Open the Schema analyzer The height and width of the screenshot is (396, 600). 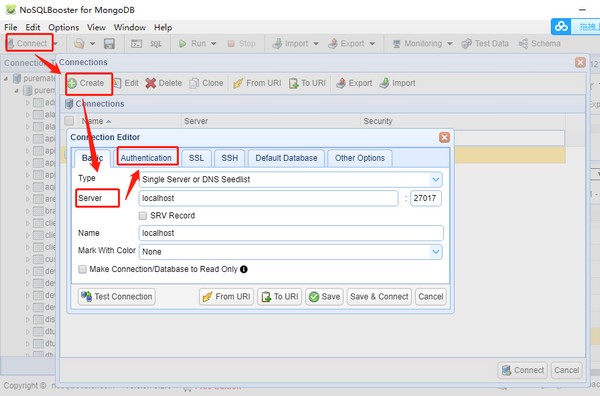pyautogui.click(x=540, y=44)
